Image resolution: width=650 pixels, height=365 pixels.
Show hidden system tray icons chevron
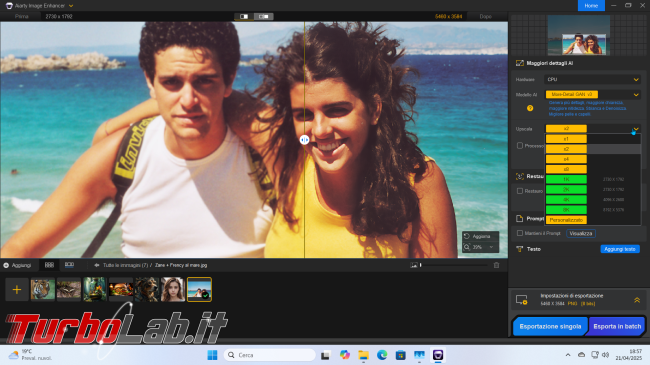568,355
